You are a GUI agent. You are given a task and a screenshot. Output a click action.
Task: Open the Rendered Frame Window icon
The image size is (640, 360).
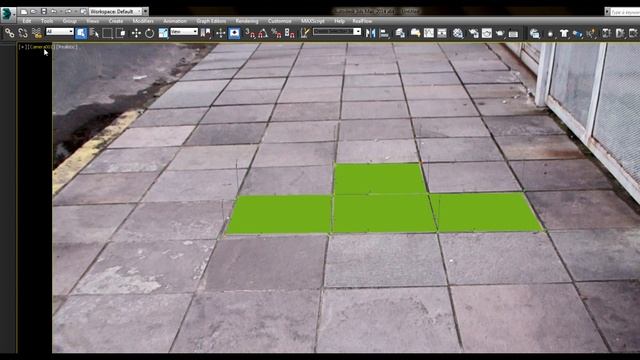click(x=487, y=33)
